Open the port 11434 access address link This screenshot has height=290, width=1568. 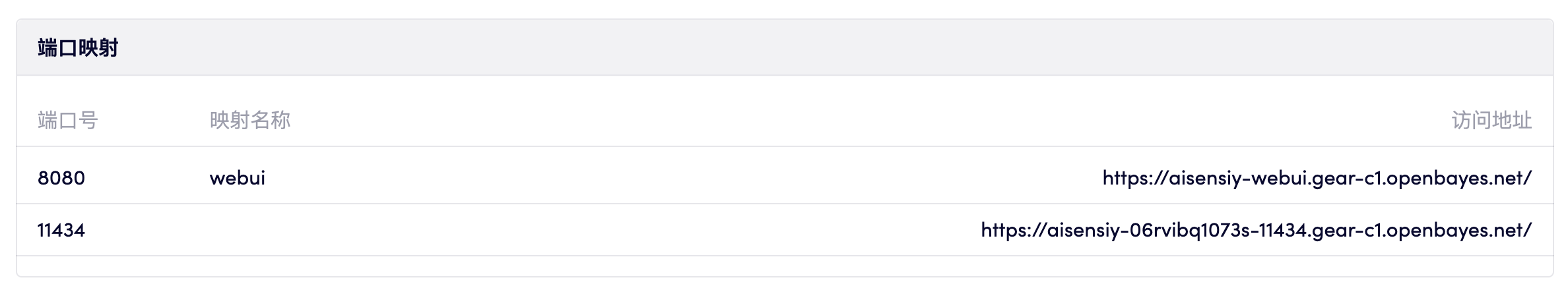pos(1256,230)
